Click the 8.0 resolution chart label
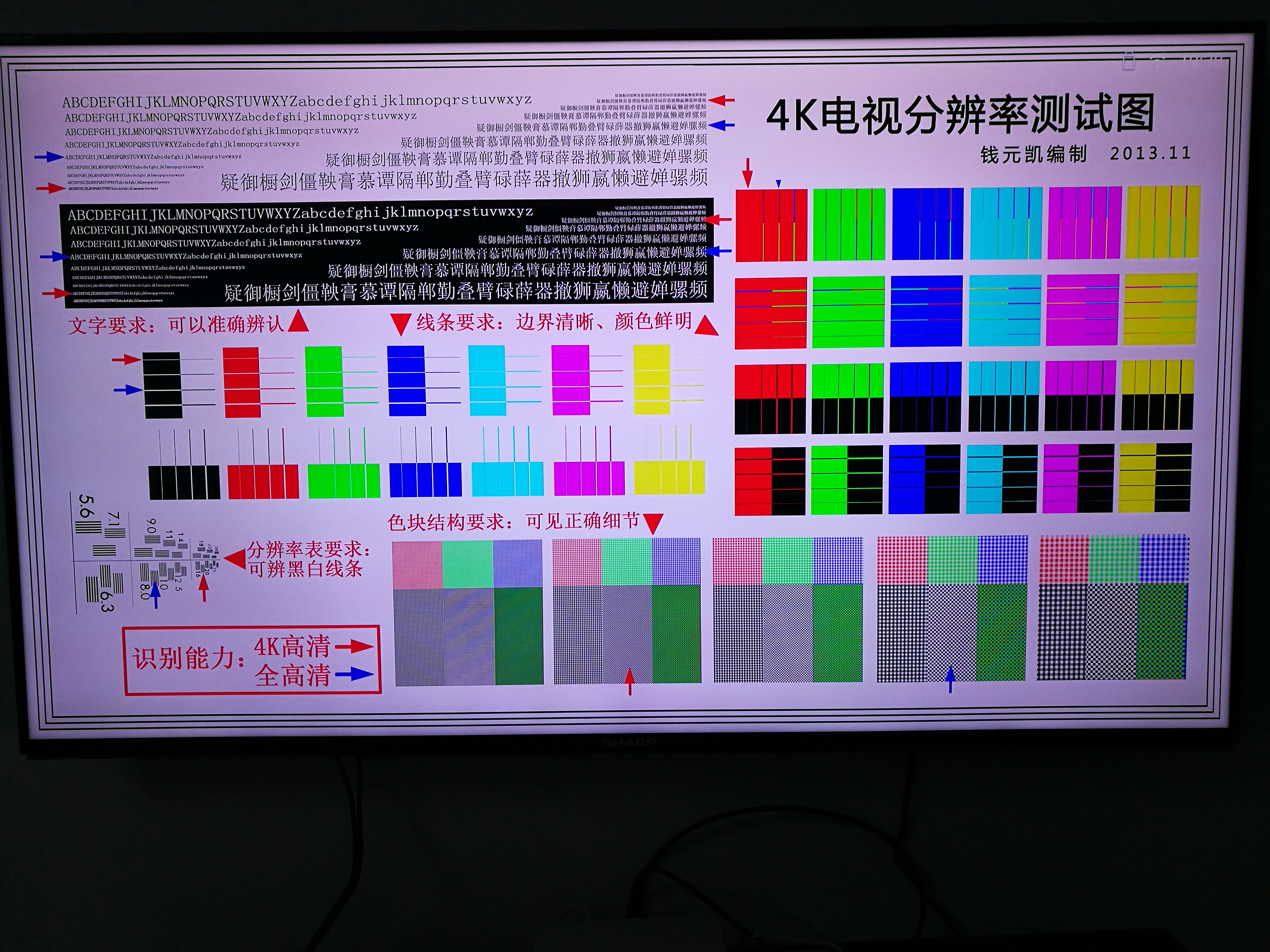Viewport: 1270px width, 952px height. click(x=145, y=591)
